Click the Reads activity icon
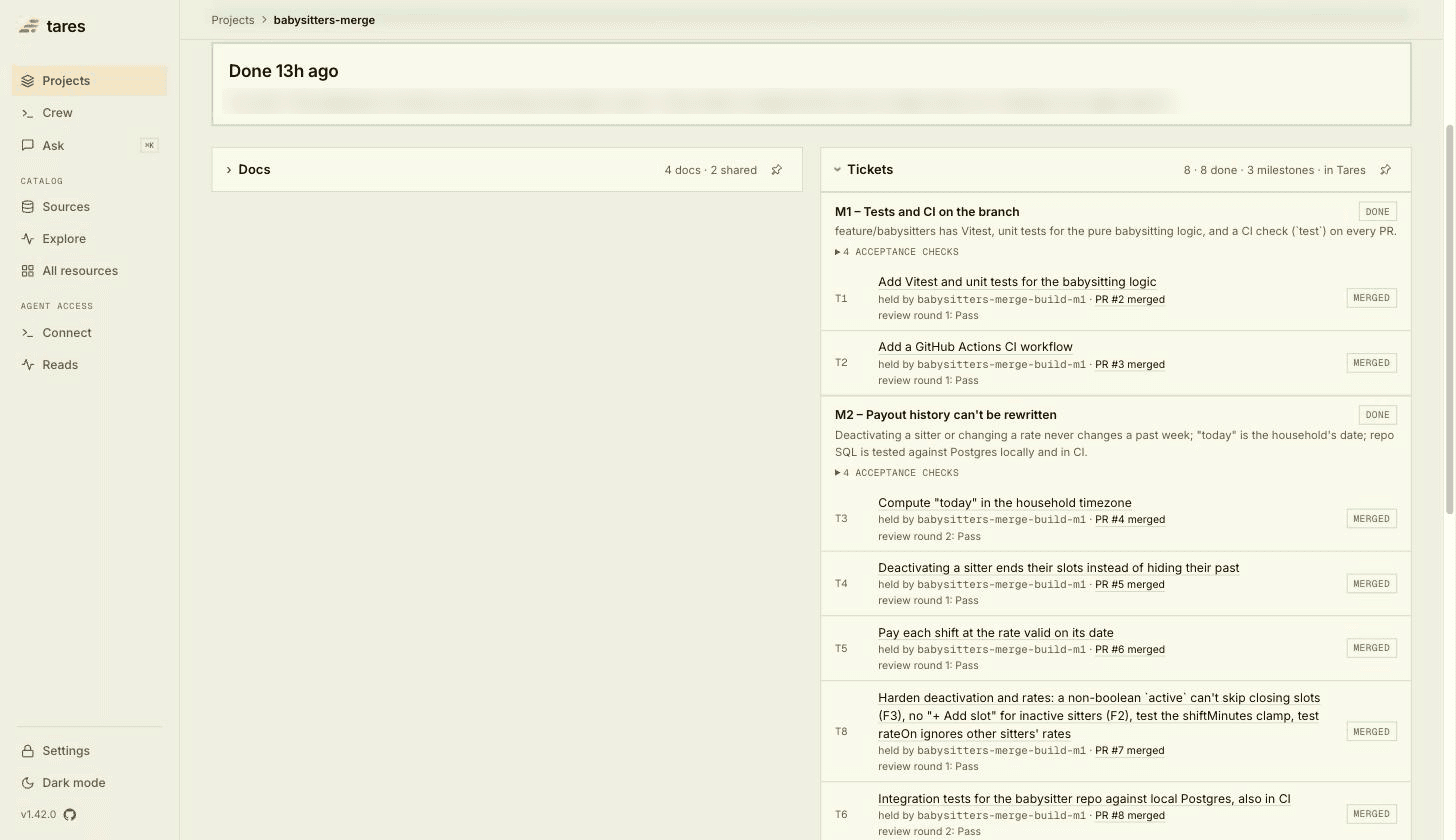Image resolution: width=1456 pixels, height=840 pixels. click(28, 365)
